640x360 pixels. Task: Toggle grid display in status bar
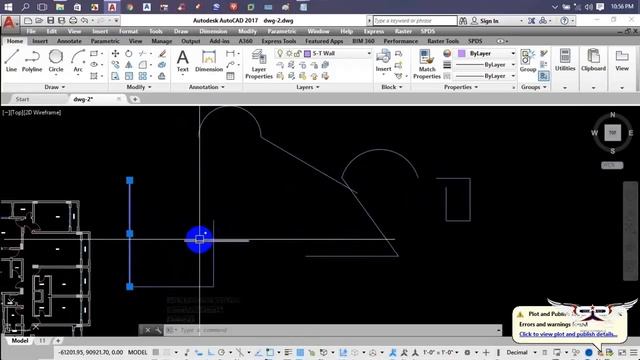(156, 352)
